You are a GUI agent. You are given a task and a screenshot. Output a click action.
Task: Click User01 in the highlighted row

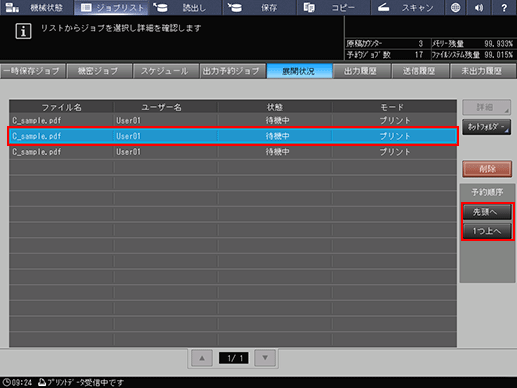click(128, 136)
